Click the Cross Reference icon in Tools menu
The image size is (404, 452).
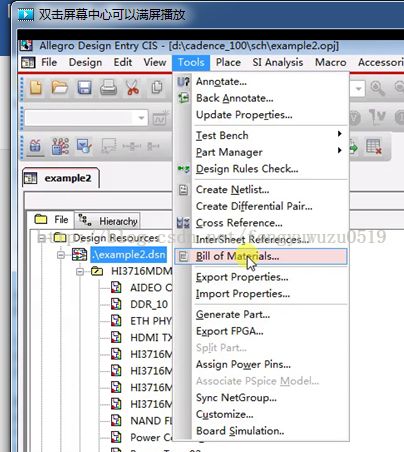point(183,223)
